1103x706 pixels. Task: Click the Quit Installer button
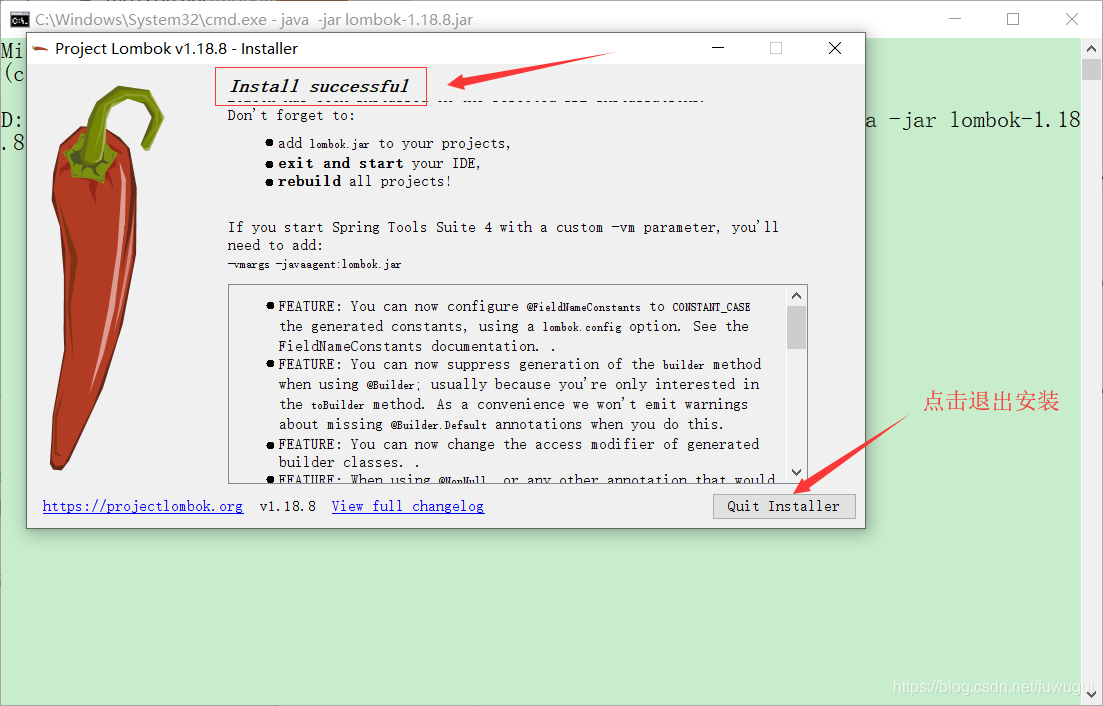784,506
